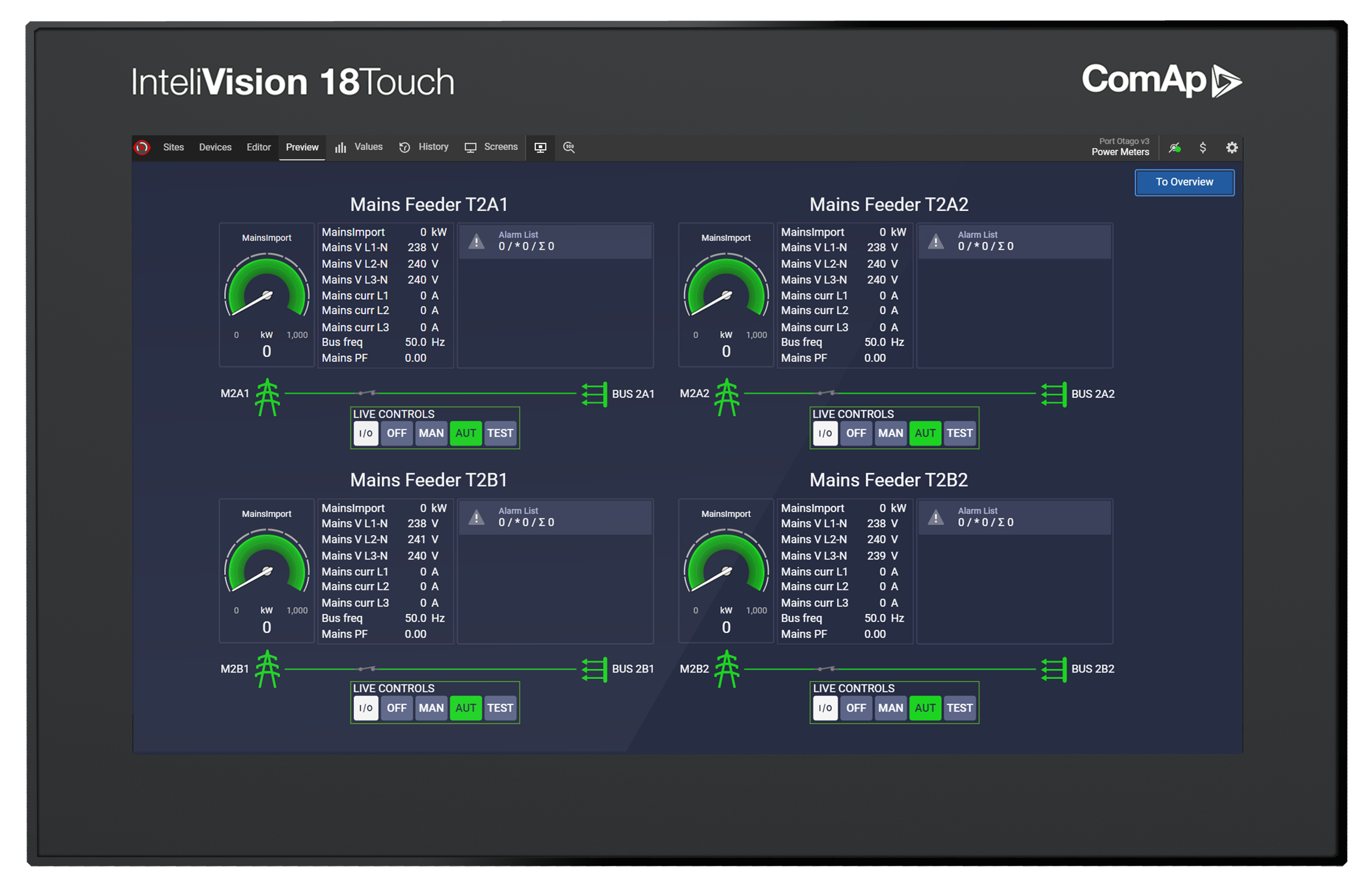Screen dimensions: 1372x890
Task: Click the M2A2 mains pylon icon
Action: (727, 397)
